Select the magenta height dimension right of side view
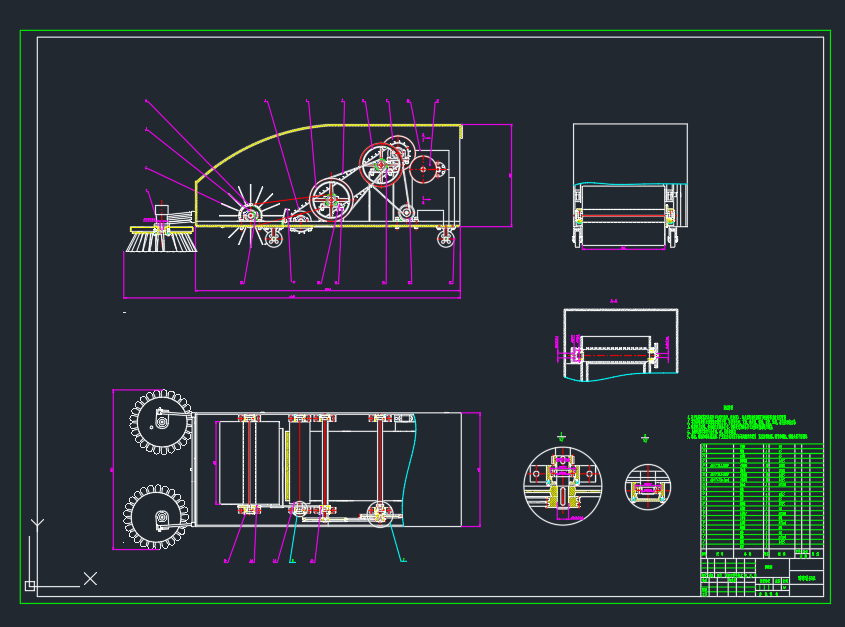Image resolution: width=845 pixels, height=627 pixels. (511, 175)
